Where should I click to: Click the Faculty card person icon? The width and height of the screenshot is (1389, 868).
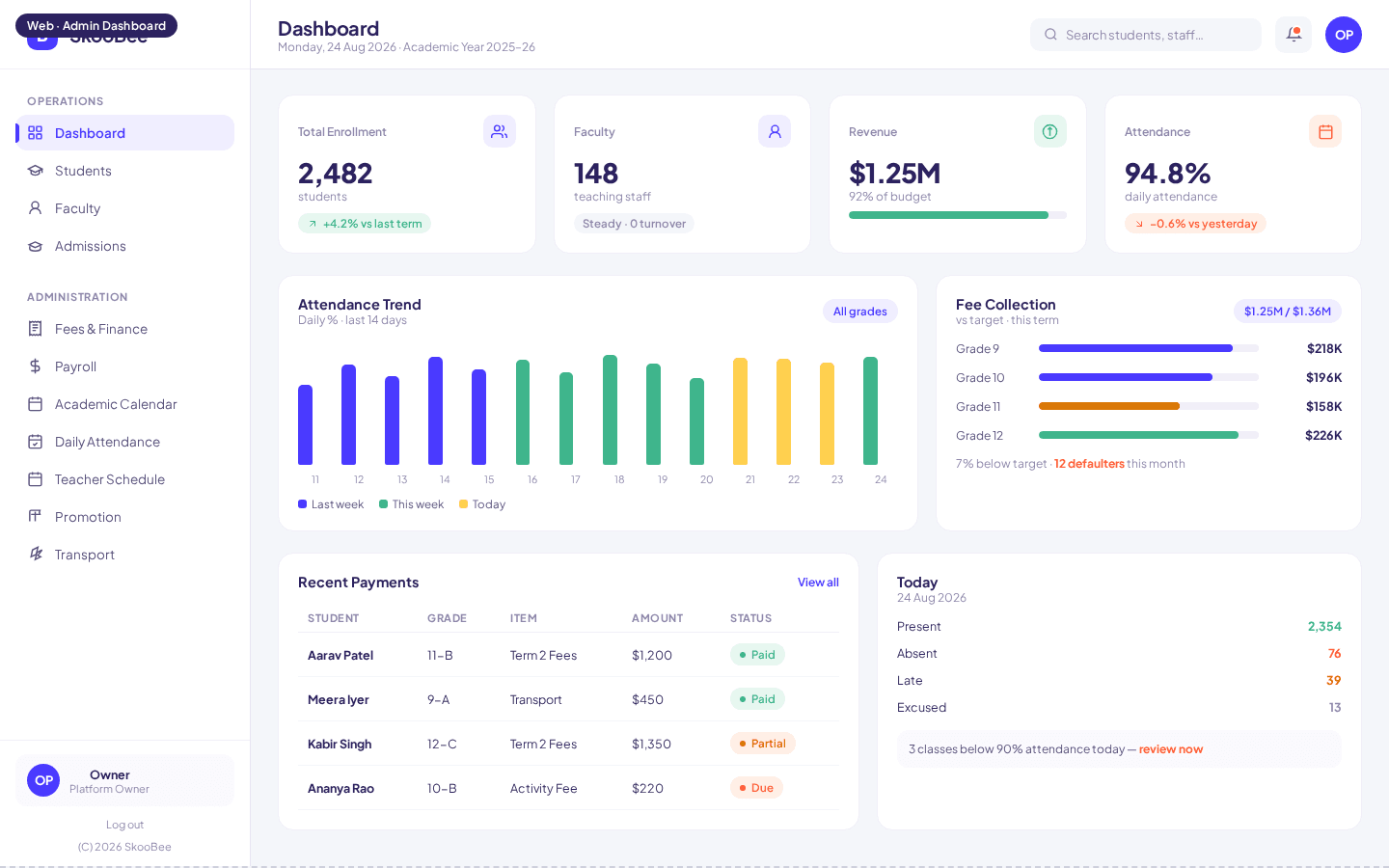[x=775, y=131]
